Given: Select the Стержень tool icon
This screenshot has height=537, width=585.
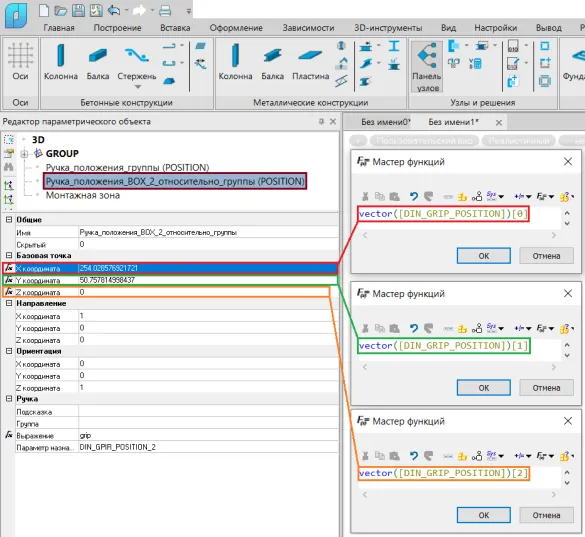Looking at the screenshot, I should [x=137, y=55].
